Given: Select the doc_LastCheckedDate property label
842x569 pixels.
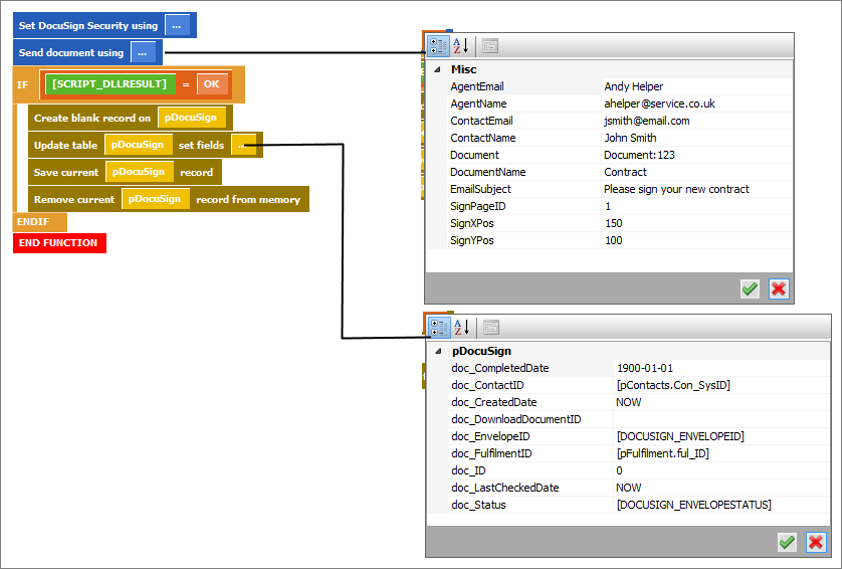Looking at the screenshot, I should pos(505,488).
